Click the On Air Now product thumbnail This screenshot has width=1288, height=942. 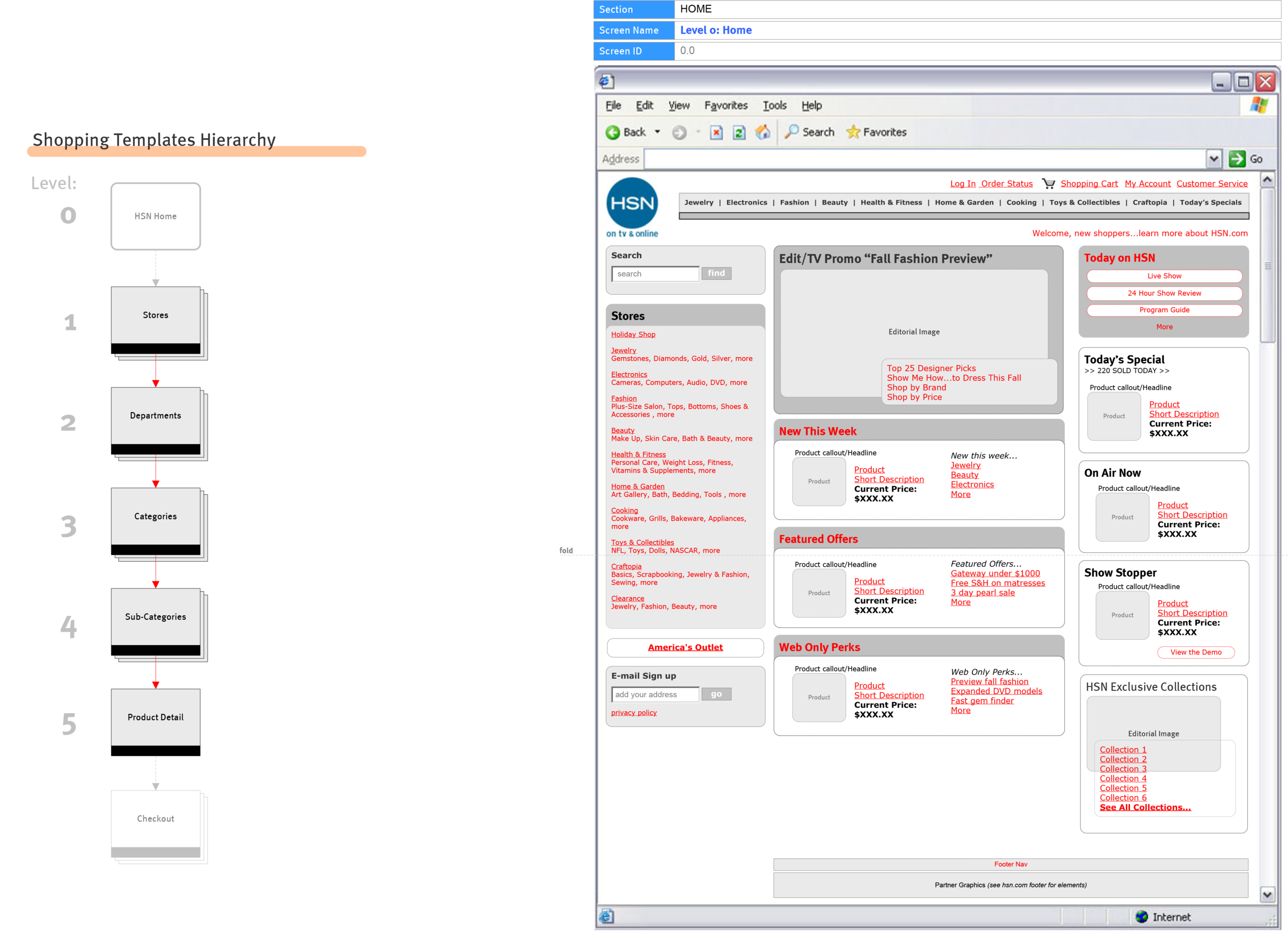pos(1122,517)
